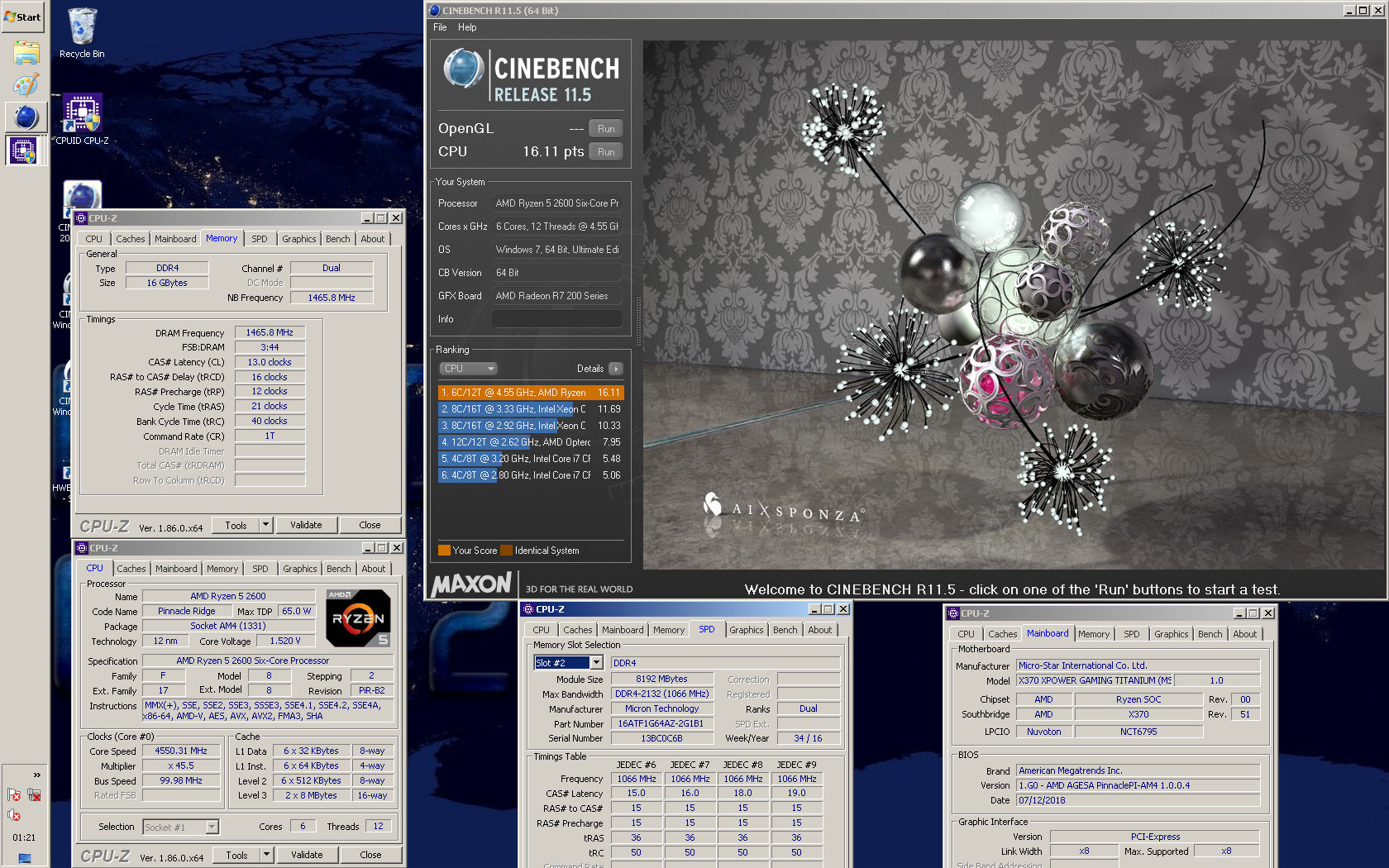This screenshot has width=1389, height=868.
Task: Click the MAXON logo in Cinebench
Action: click(472, 584)
